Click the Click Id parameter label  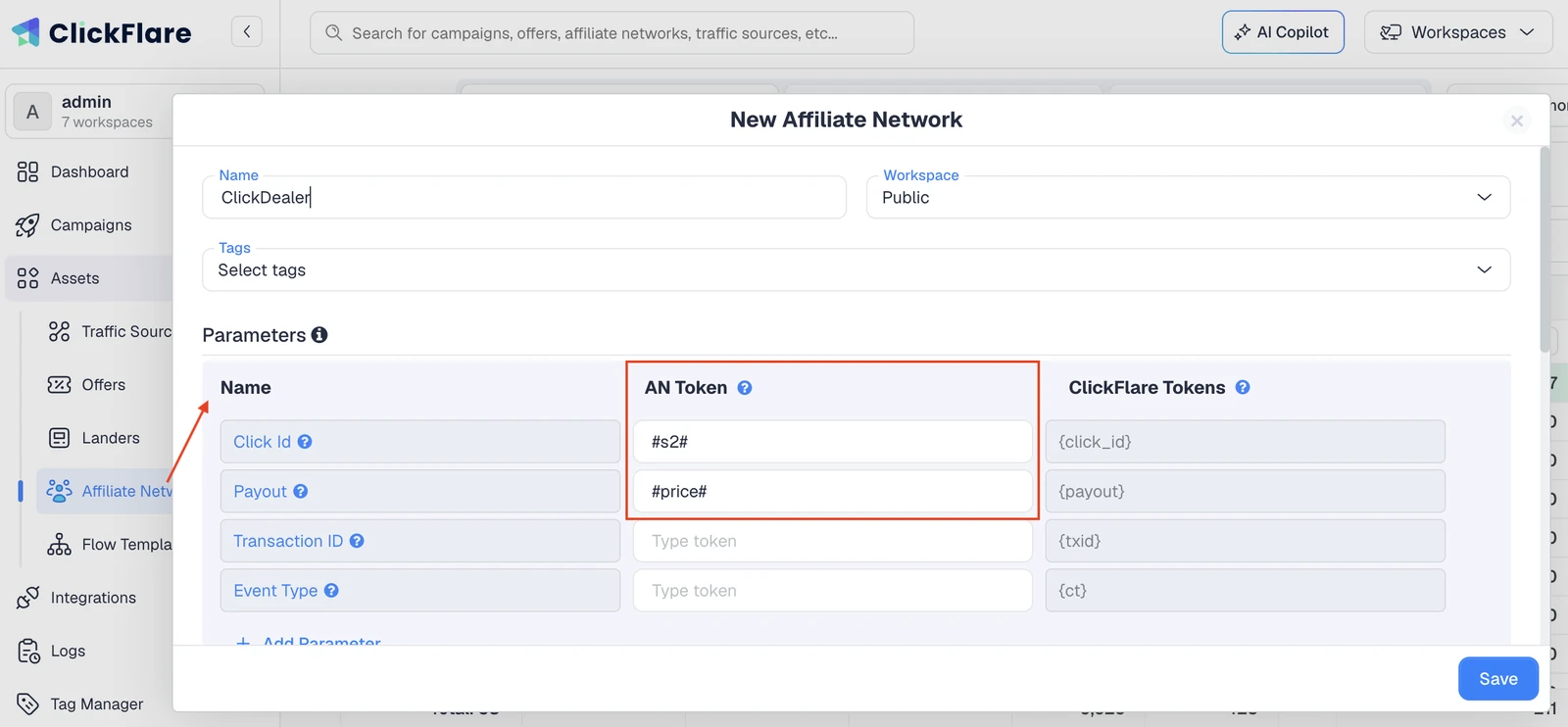pyautogui.click(x=262, y=442)
